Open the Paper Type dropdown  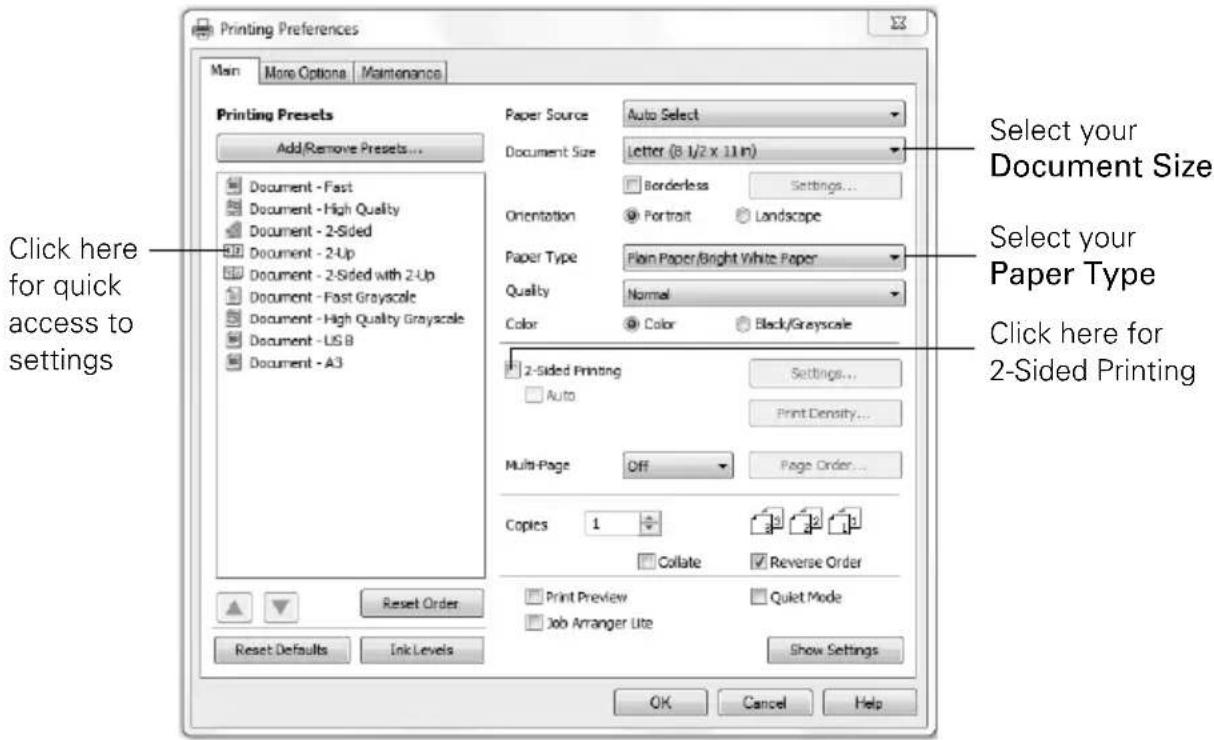point(762,258)
